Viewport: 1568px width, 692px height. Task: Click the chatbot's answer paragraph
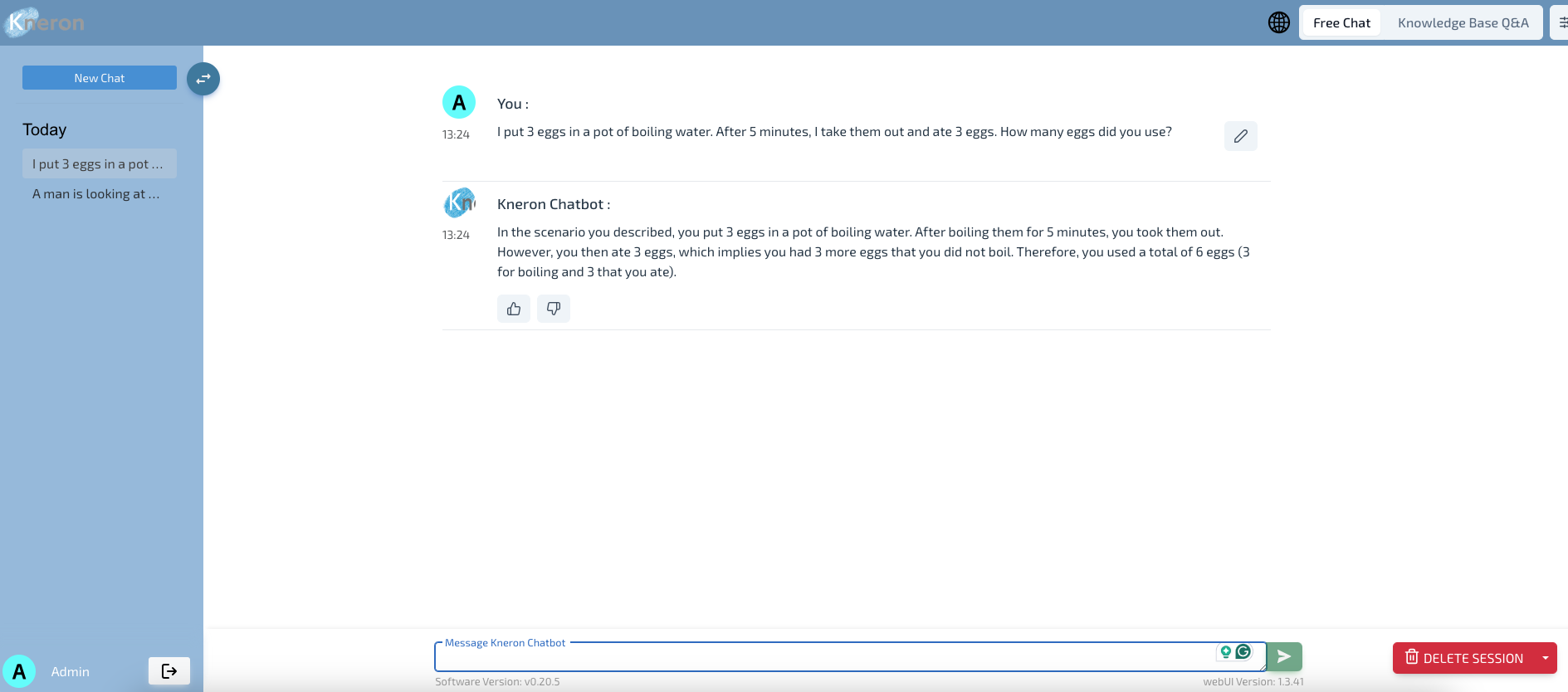873,252
